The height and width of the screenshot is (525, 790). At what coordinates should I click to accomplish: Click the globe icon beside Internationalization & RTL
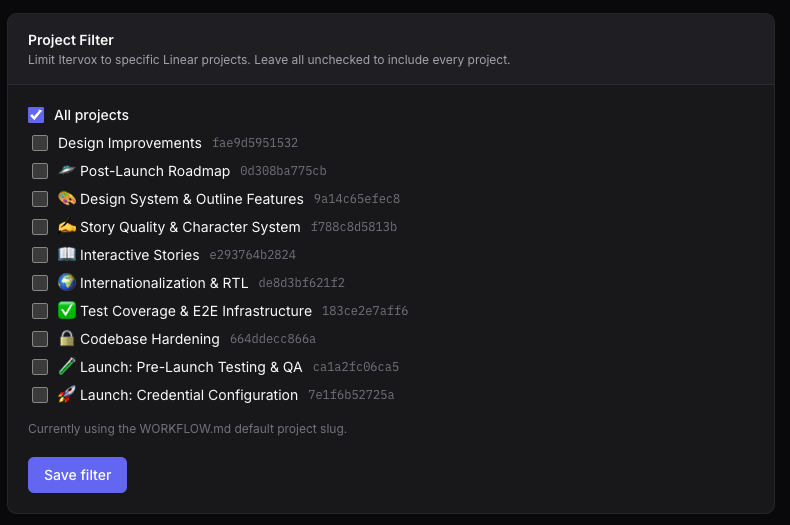coord(67,283)
